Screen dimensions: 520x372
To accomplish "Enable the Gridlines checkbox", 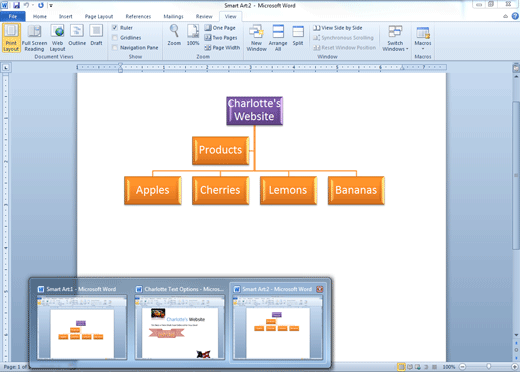I will tap(115, 38).
